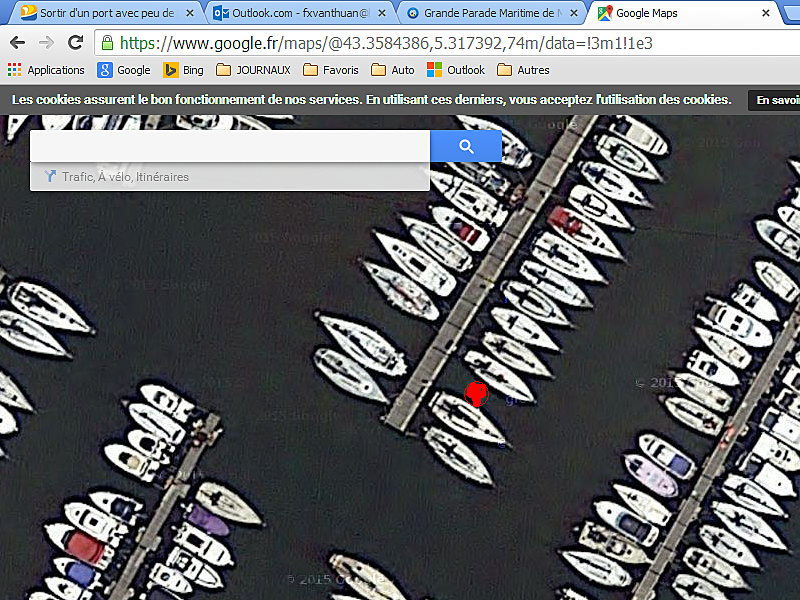Open the Outlook bookmark
The image size is (800, 600).
coord(456,70)
